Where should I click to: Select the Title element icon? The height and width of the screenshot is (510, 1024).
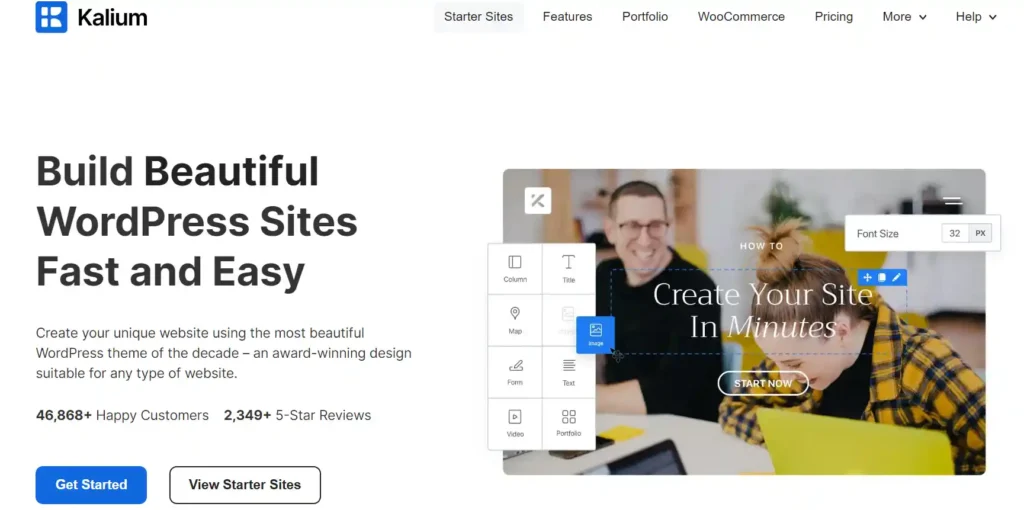(x=568, y=262)
